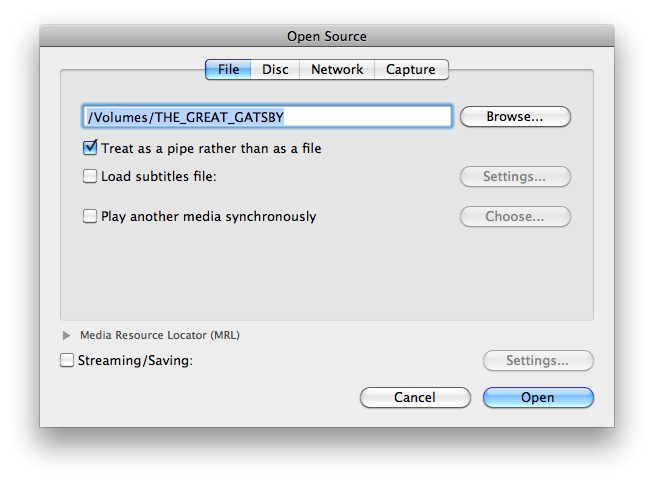Click the 'Streaming/Saving:' label text
This screenshot has height=482, width=654.
click(x=135, y=360)
